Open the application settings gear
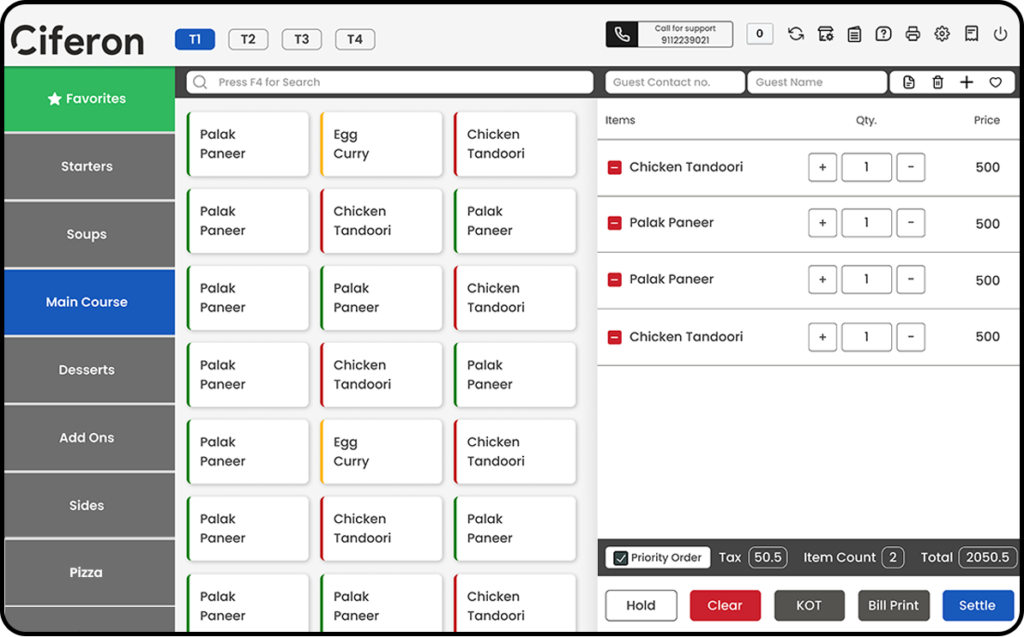 (x=941, y=33)
